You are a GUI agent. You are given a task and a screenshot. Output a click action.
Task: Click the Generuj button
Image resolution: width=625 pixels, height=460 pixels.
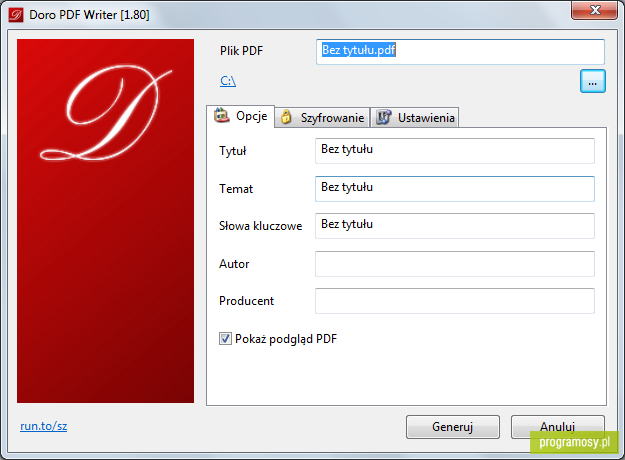pos(452,427)
